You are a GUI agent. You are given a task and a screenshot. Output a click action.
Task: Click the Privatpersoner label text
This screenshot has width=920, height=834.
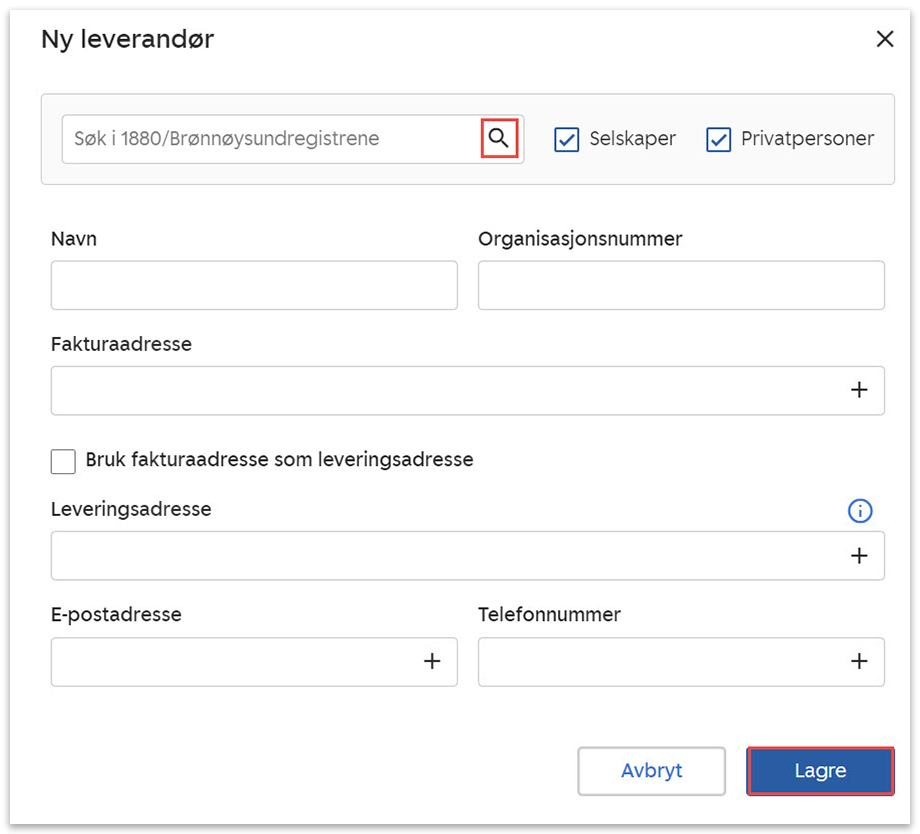coord(807,139)
